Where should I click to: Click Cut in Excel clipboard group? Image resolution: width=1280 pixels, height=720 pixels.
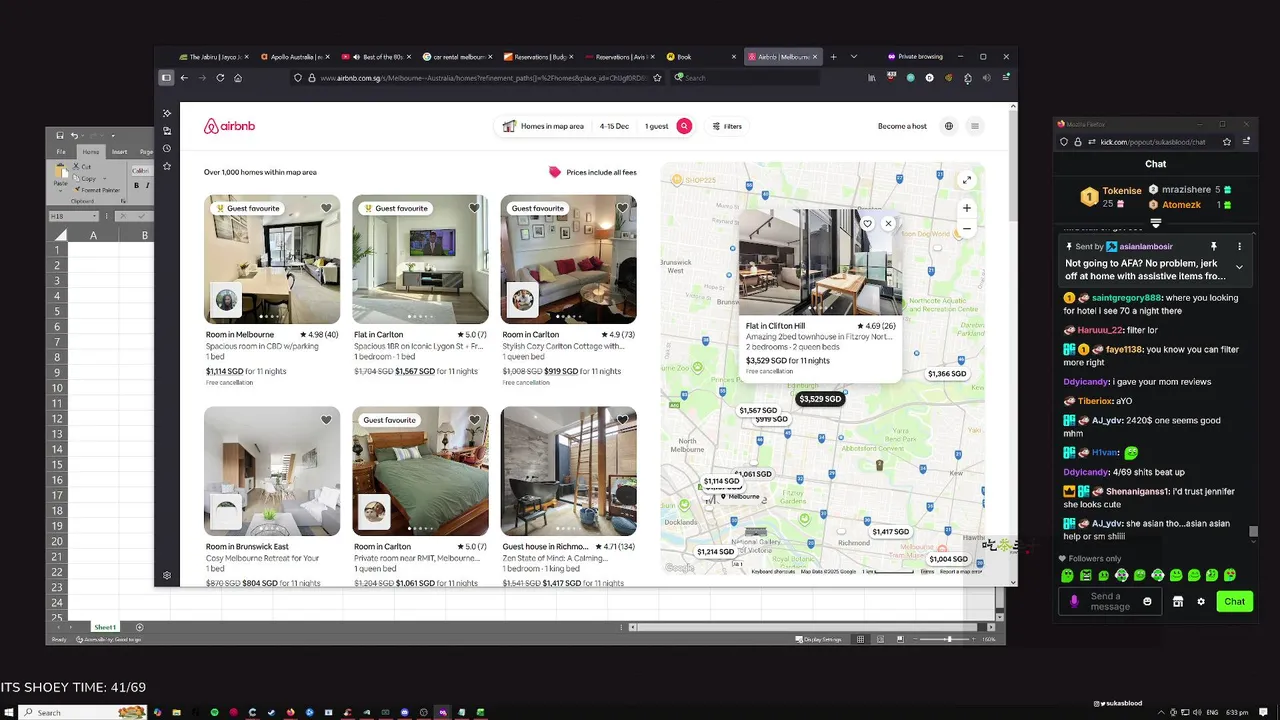83,167
